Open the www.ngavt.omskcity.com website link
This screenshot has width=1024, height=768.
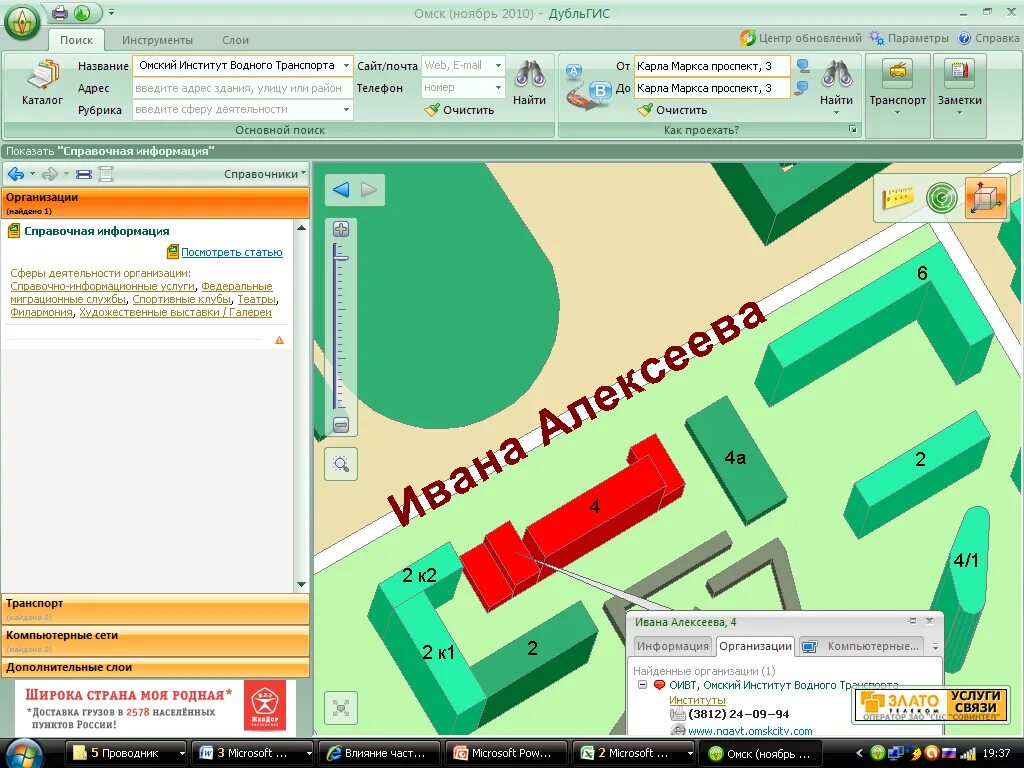tap(750, 731)
